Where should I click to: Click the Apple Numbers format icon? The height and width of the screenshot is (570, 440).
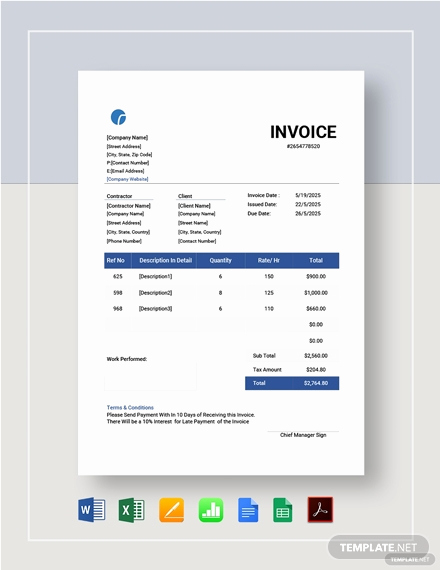coord(211,510)
